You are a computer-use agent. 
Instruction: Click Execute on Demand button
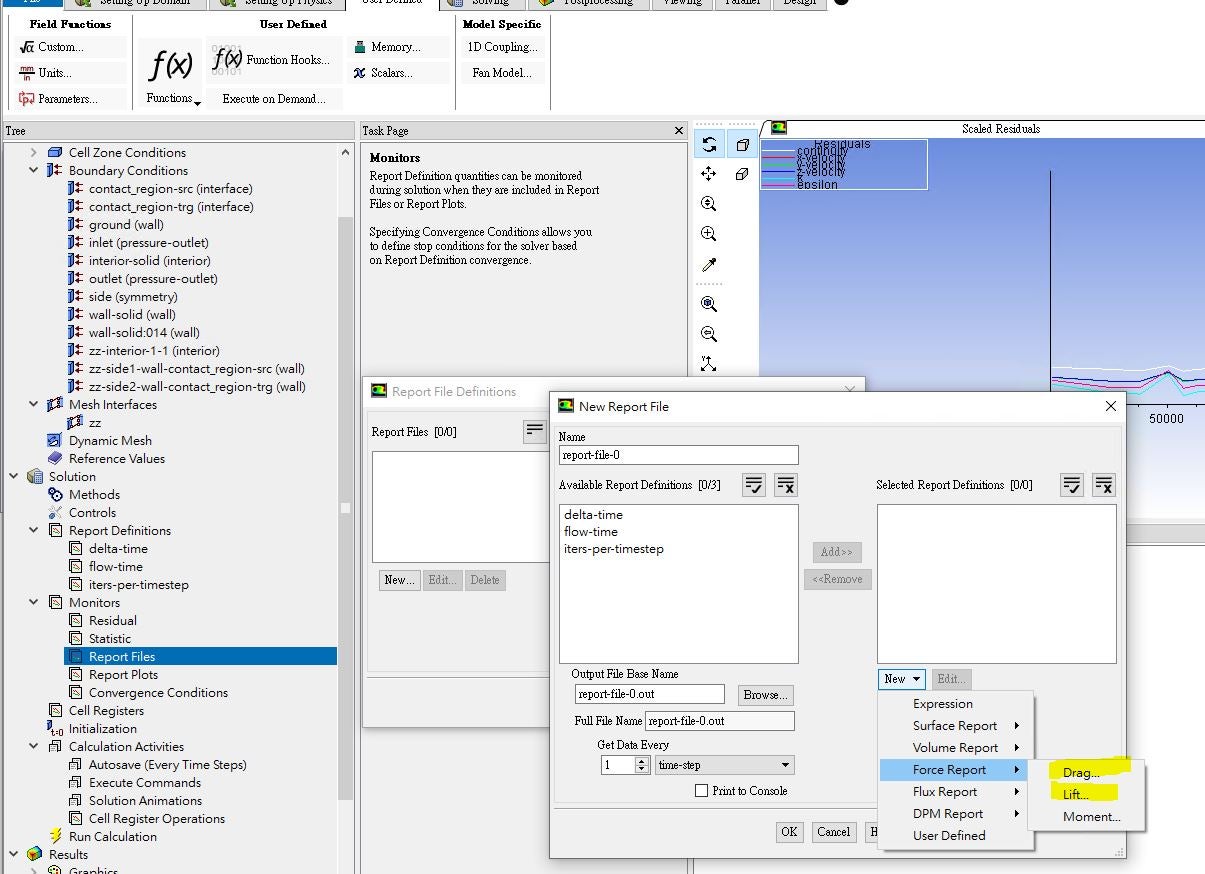tap(273, 99)
